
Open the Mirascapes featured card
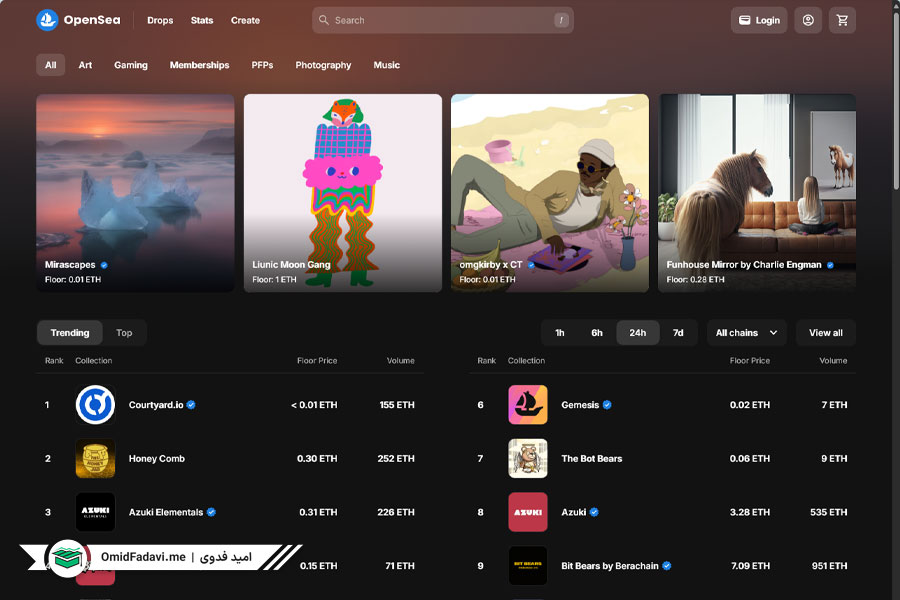click(135, 193)
